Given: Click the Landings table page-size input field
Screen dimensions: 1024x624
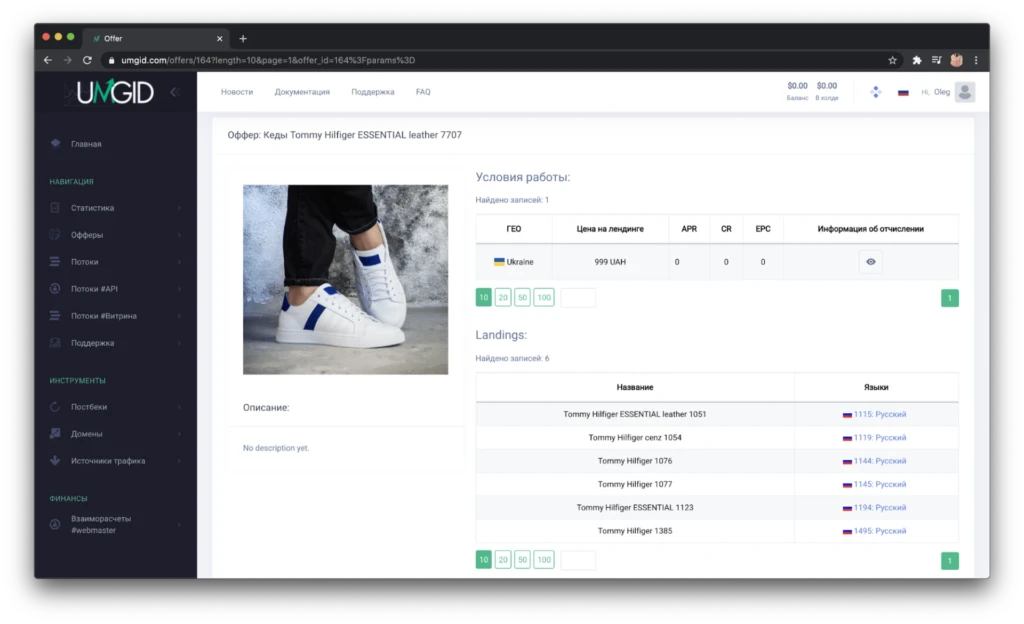Looking at the screenshot, I should [x=578, y=560].
